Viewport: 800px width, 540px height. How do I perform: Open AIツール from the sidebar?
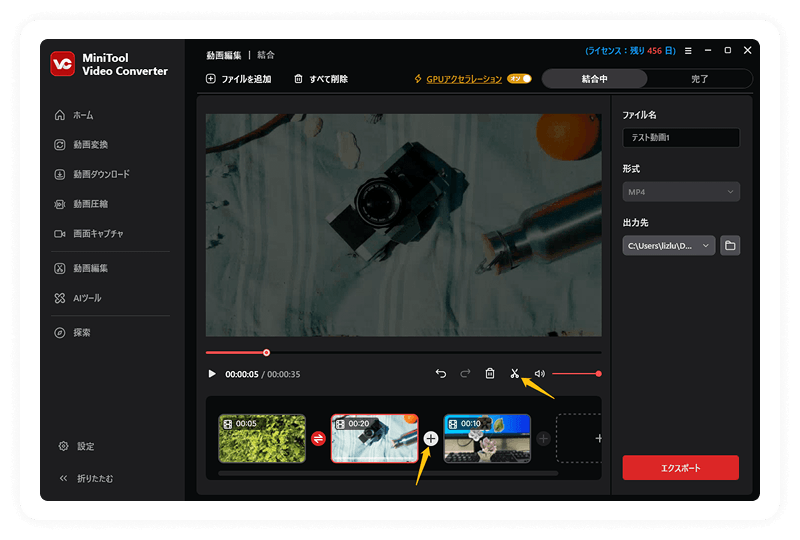78,298
